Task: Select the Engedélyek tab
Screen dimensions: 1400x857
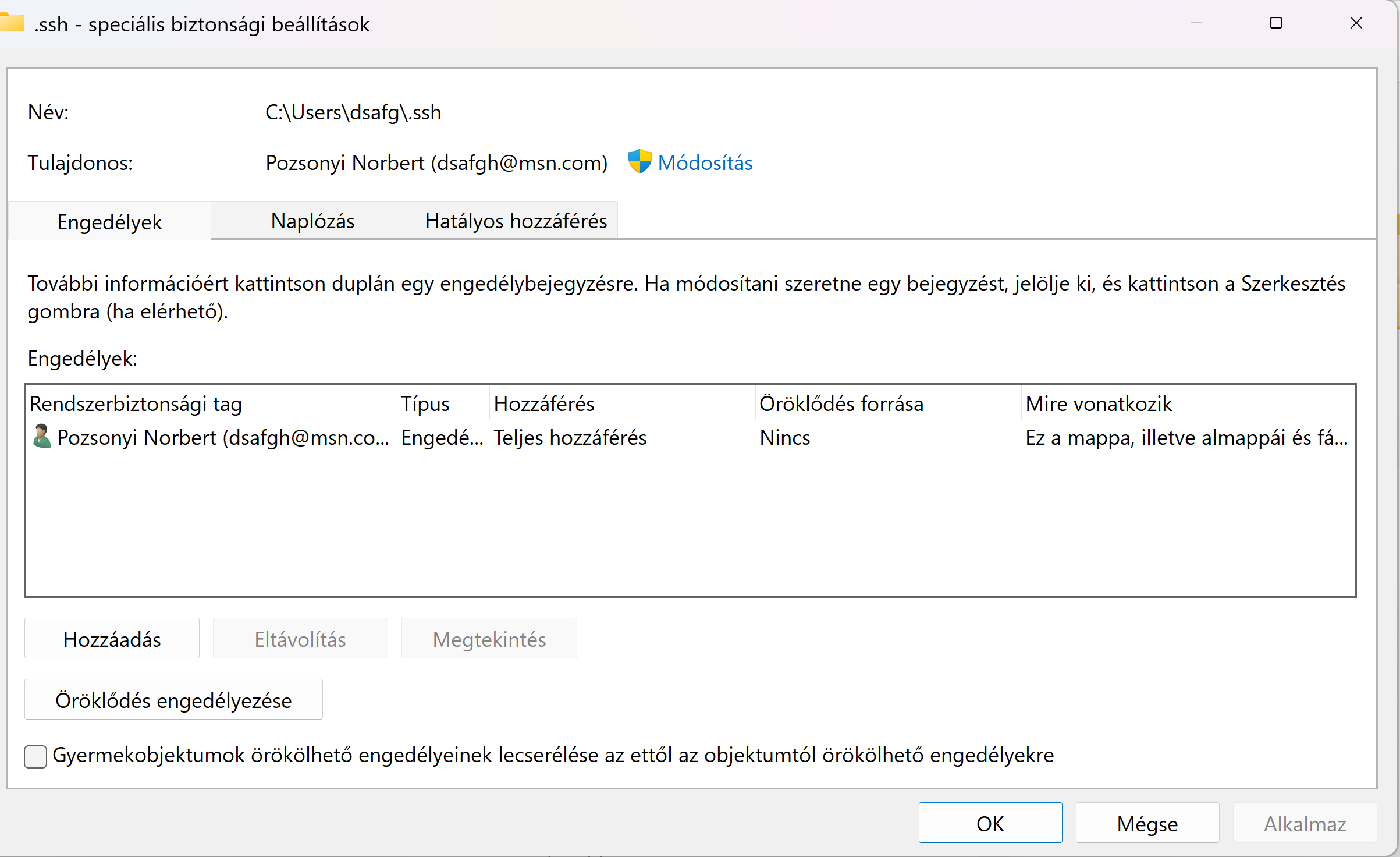Action: click(109, 222)
